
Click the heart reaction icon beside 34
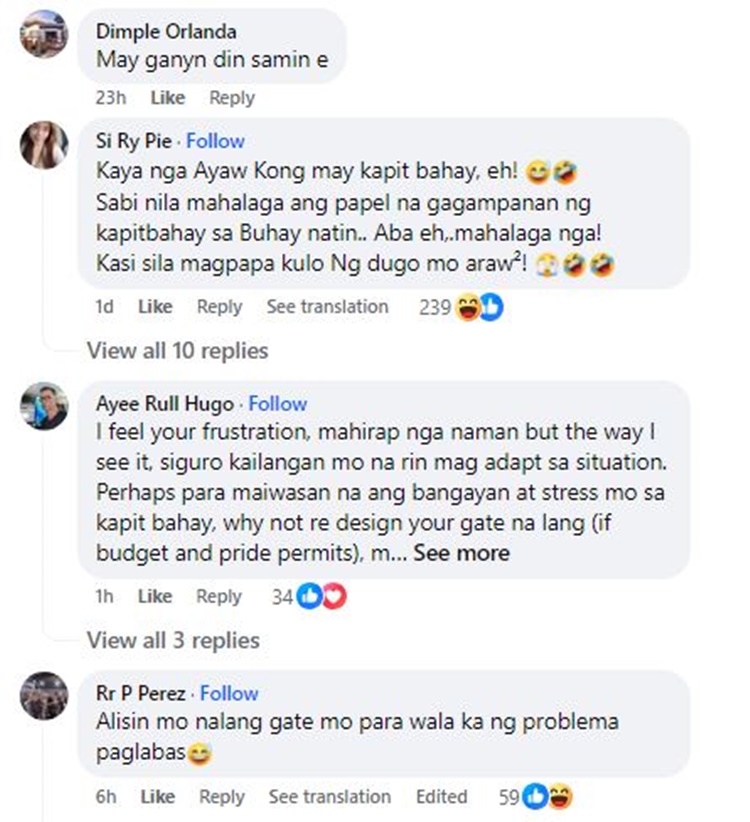click(x=334, y=597)
